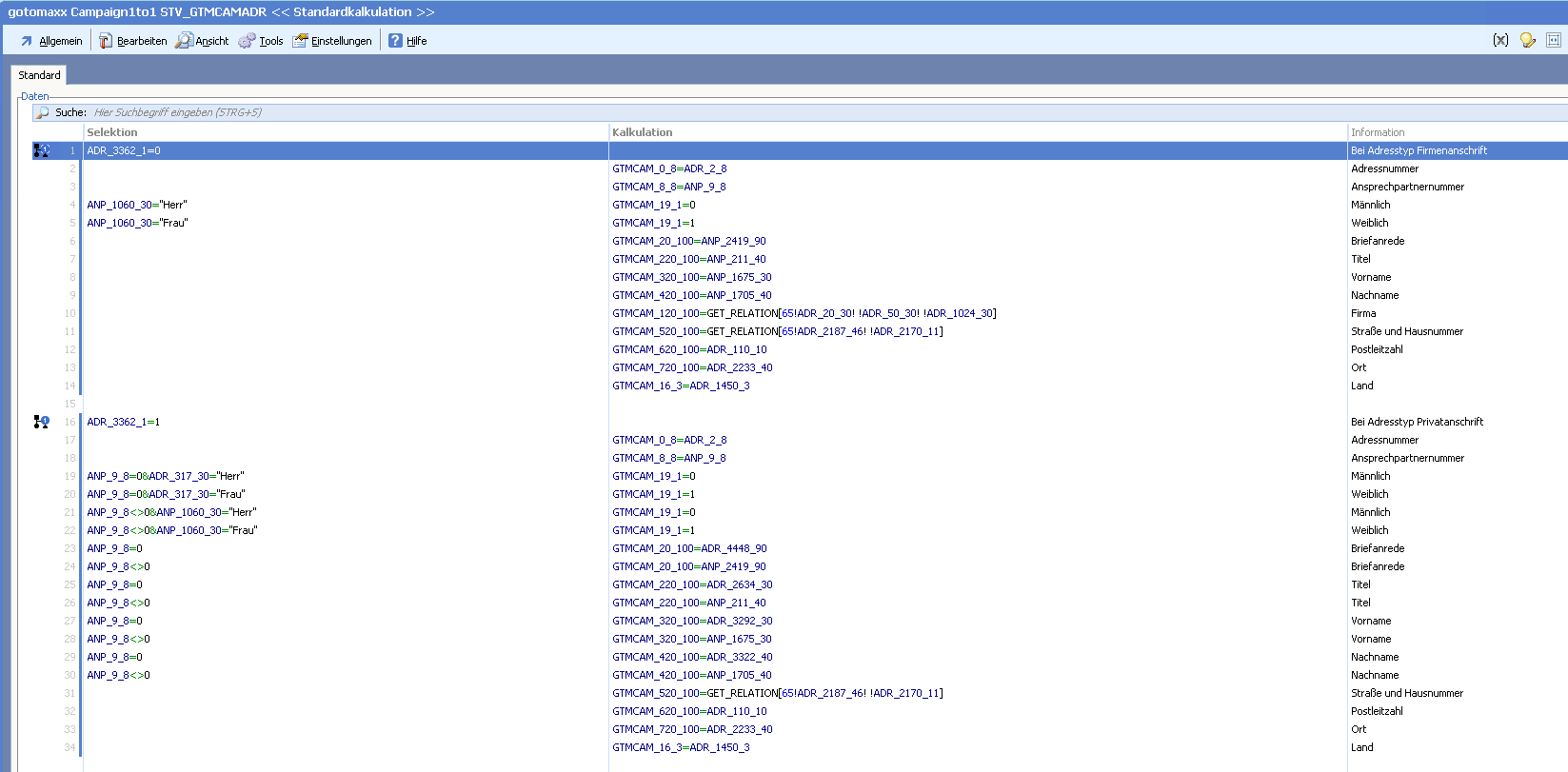1568x772 pixels.
Task: Select the GTMCAM_120_100 Firma calculation cell
Action: (804, 313)
